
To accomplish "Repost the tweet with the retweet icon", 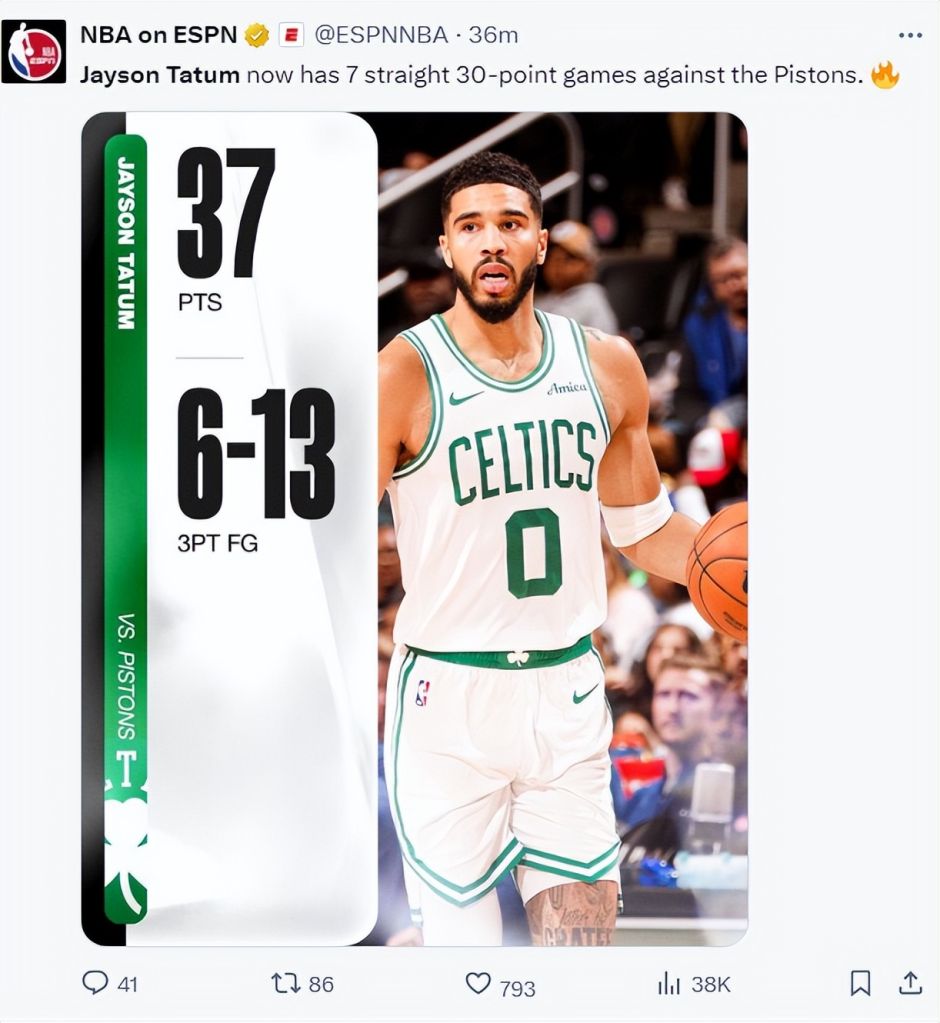I will [x=285, y=983].
